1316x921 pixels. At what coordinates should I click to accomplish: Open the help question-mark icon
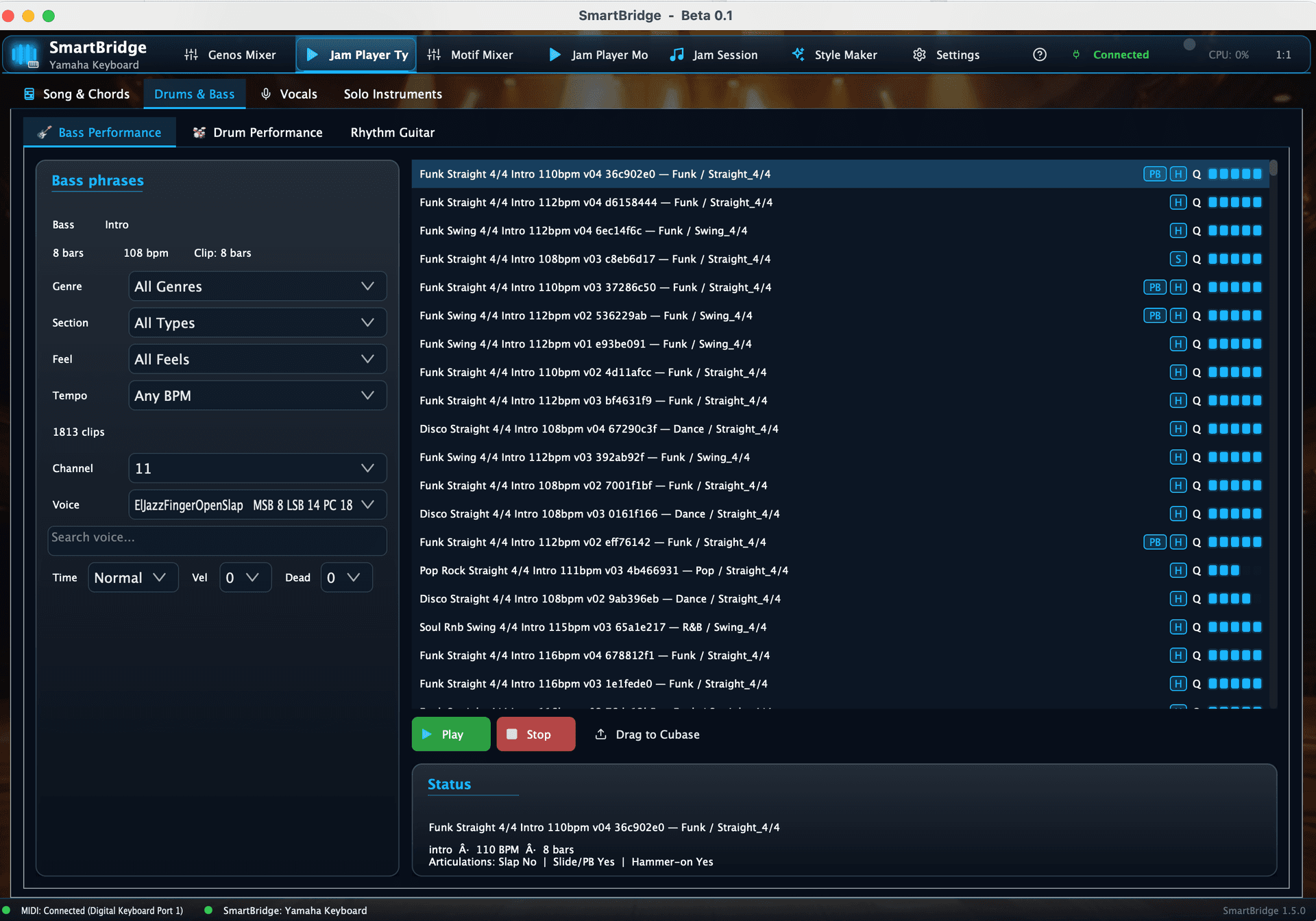tap(1039, 55)
